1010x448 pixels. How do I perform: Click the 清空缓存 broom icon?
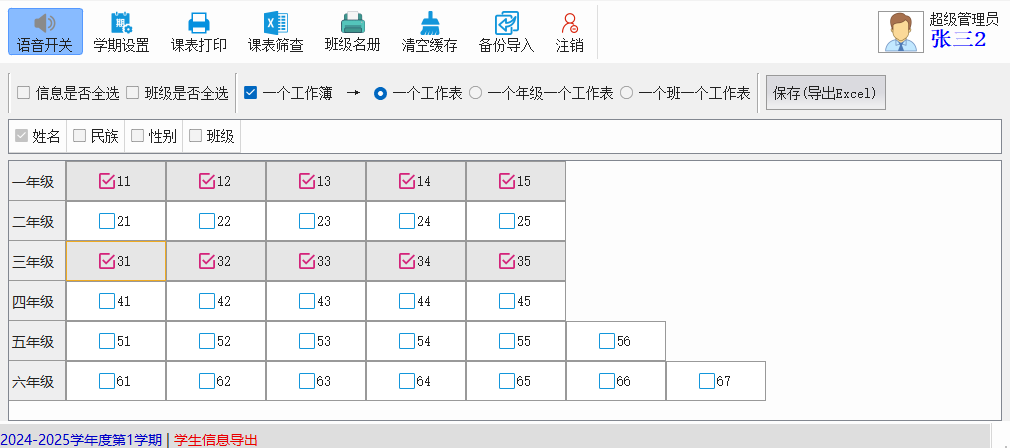point(429,22)
